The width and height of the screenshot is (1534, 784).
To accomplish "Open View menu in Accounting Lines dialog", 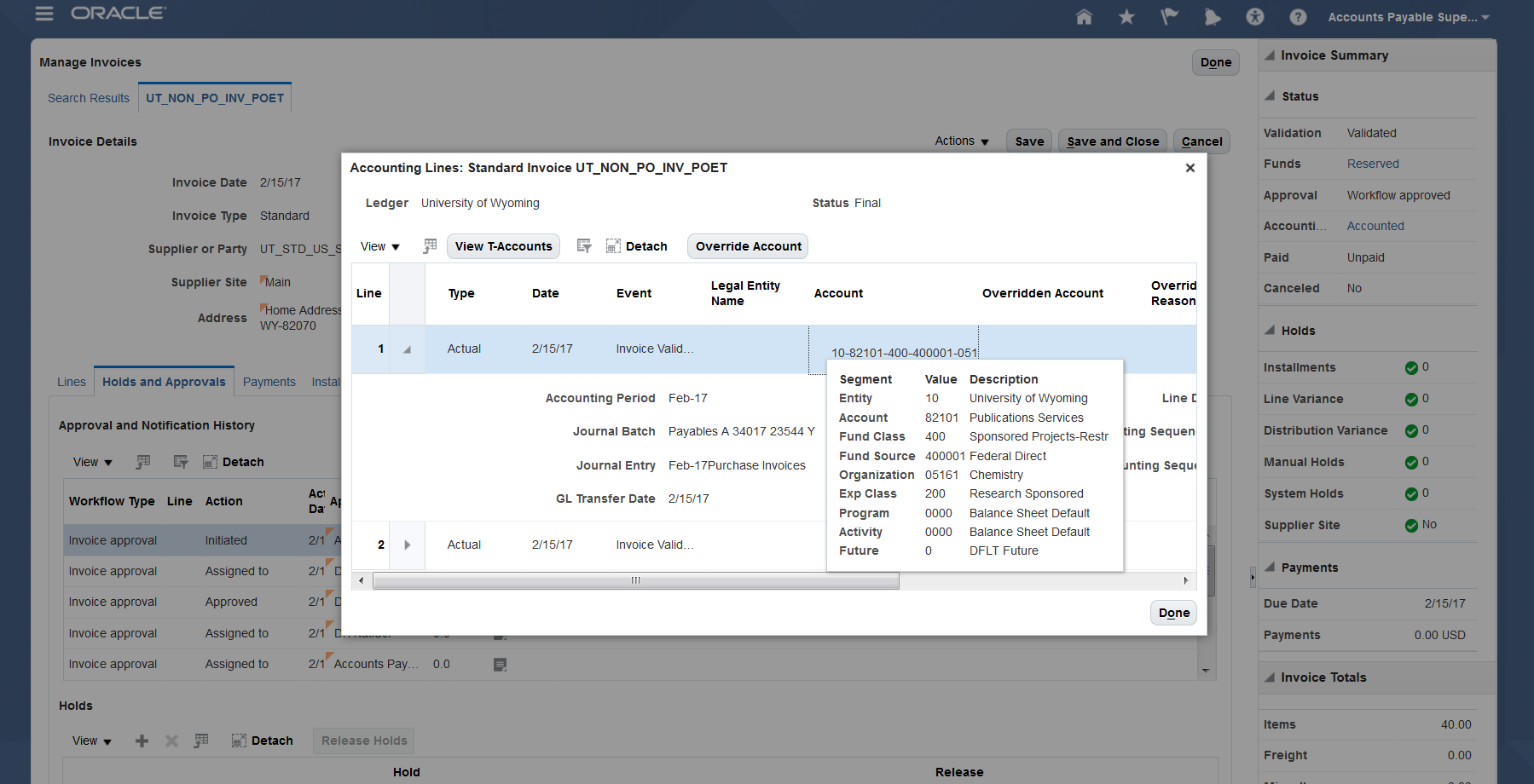I will click(x=379, y=246).
